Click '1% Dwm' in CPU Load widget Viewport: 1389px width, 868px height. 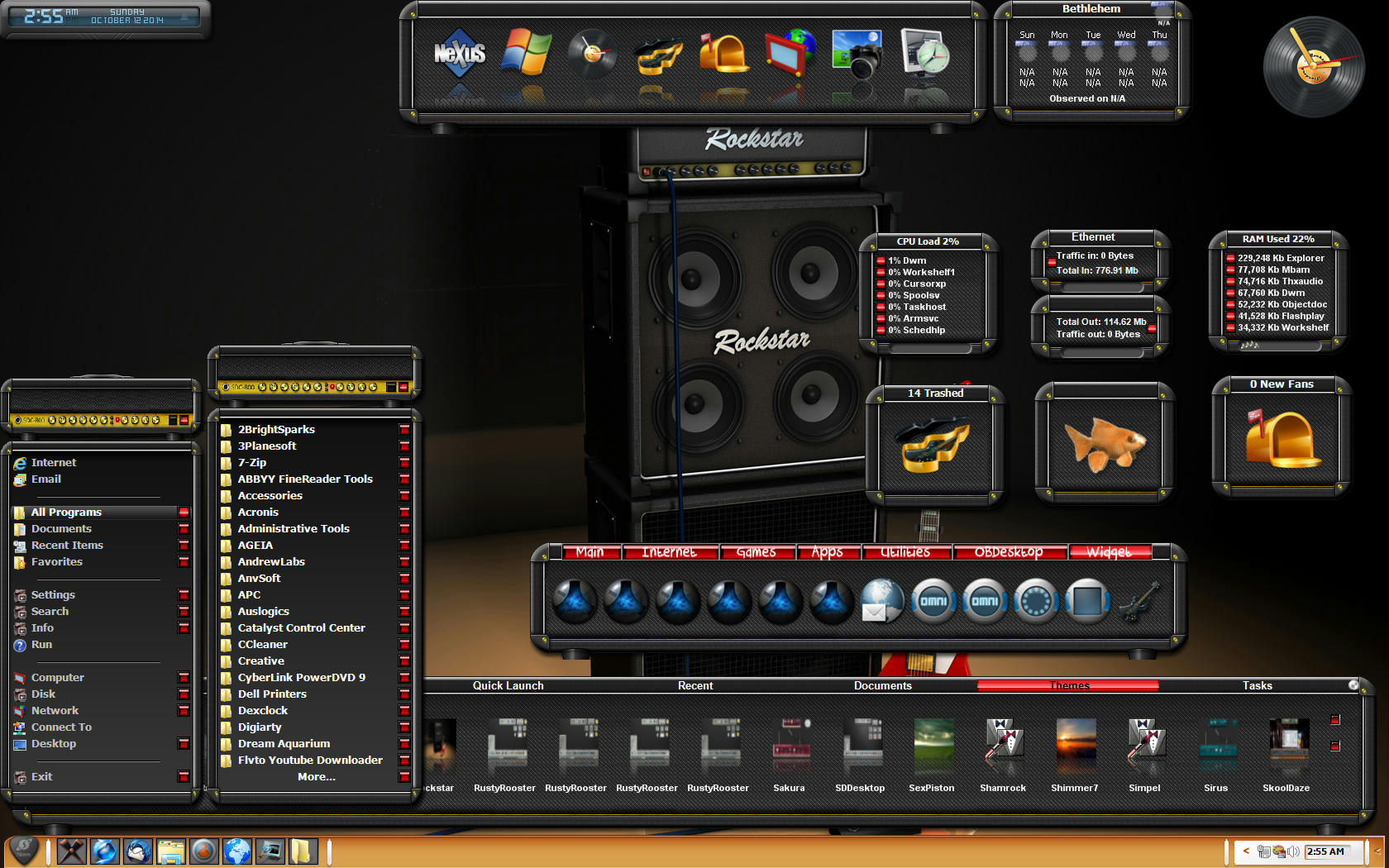click(x=907, y=260)
